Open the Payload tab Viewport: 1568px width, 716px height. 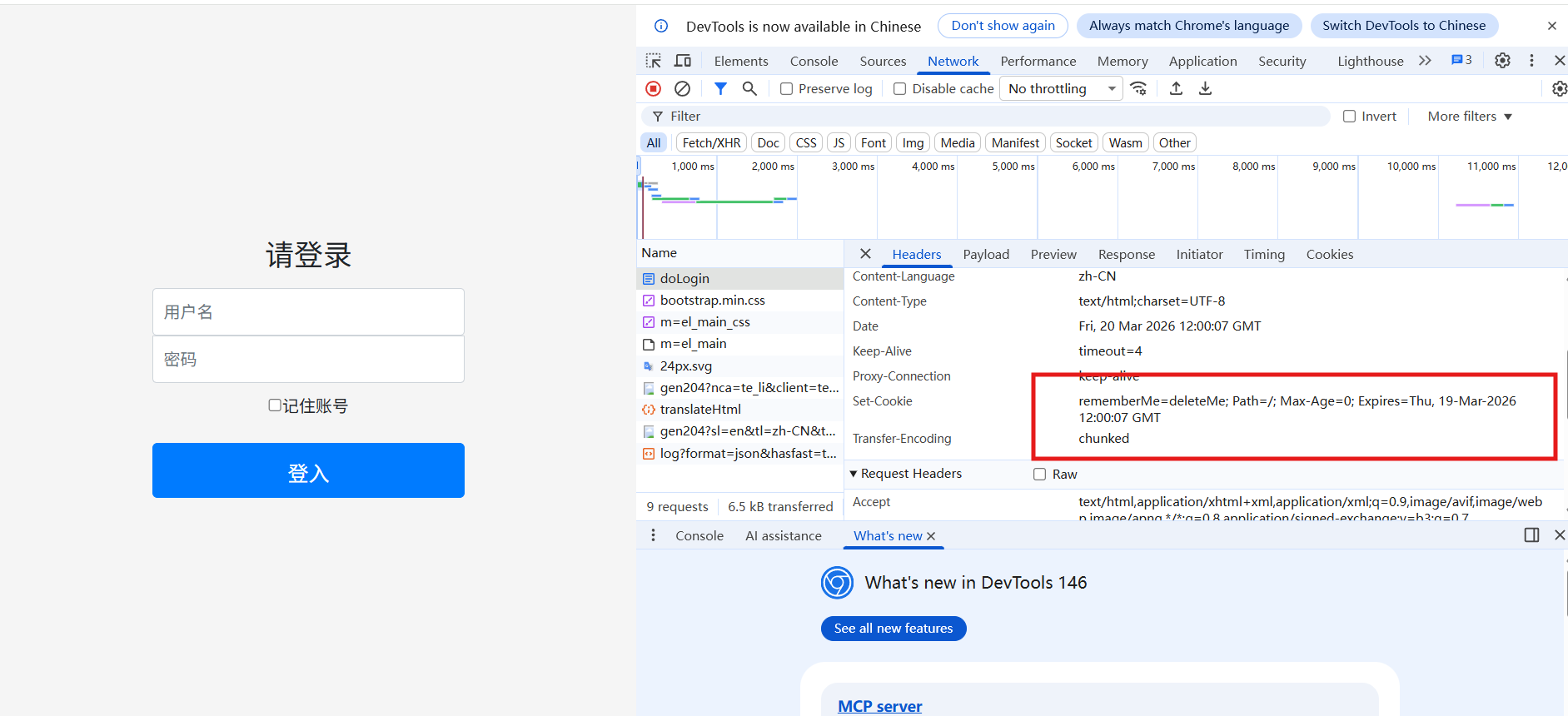tap(986, 255)
